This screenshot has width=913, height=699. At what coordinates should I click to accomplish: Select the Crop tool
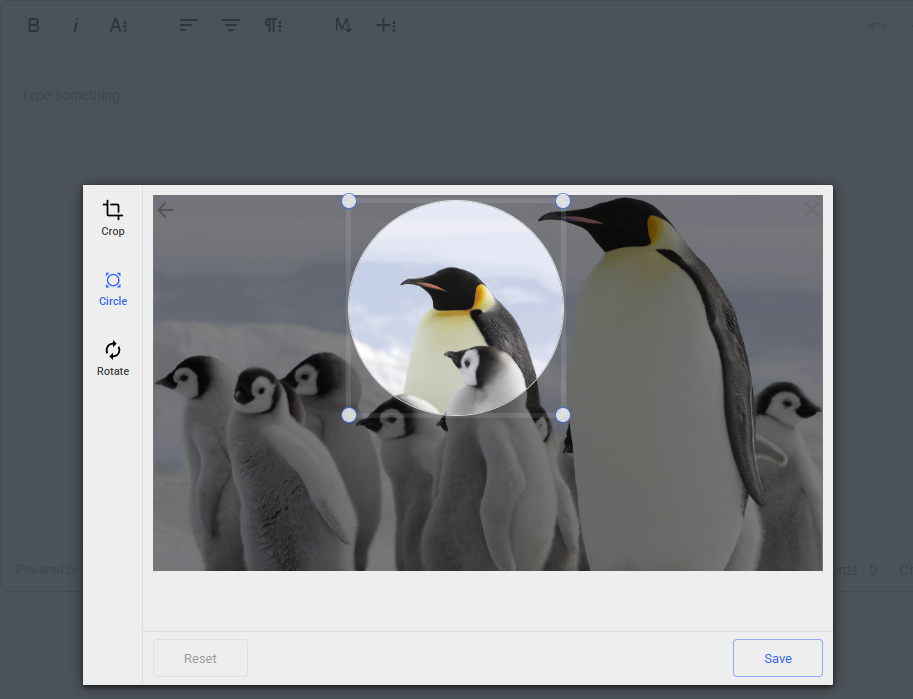113,217
